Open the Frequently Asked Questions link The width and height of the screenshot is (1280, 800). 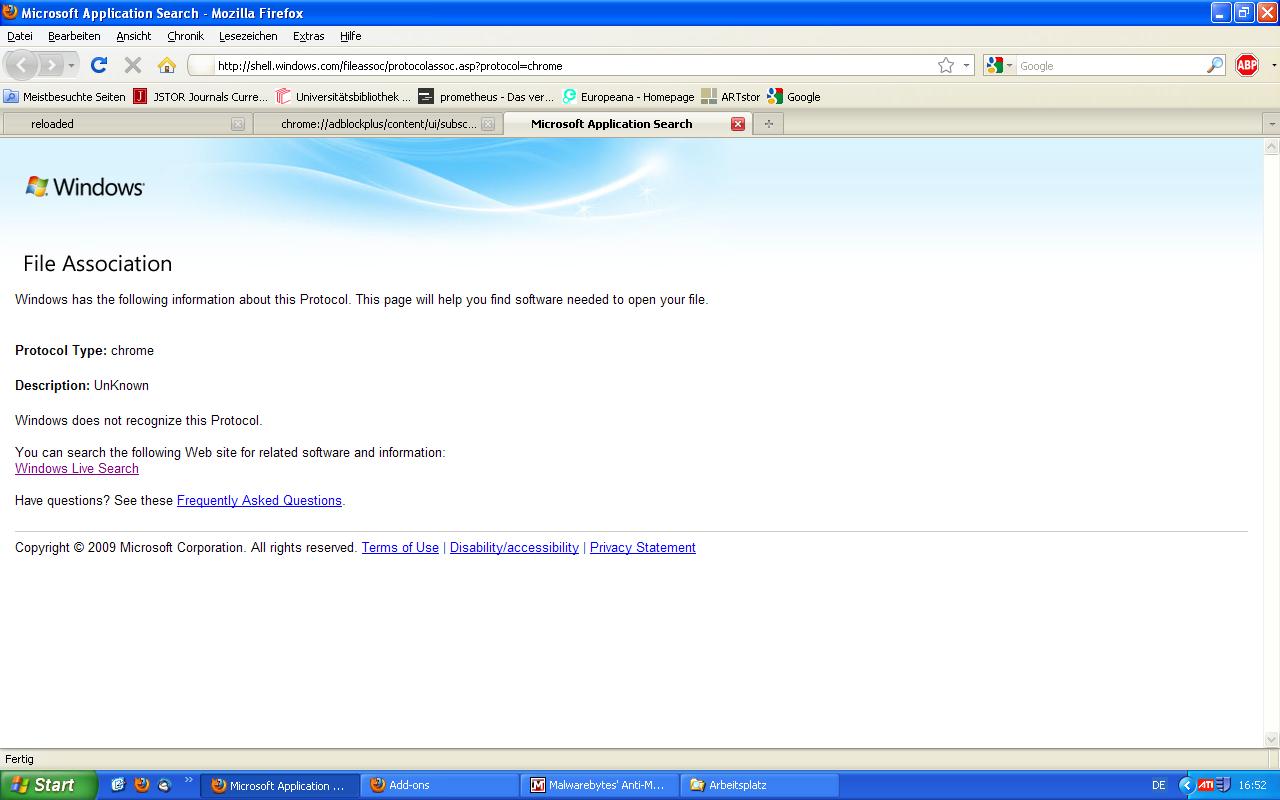pyautogui.click(x=259, y=501)
